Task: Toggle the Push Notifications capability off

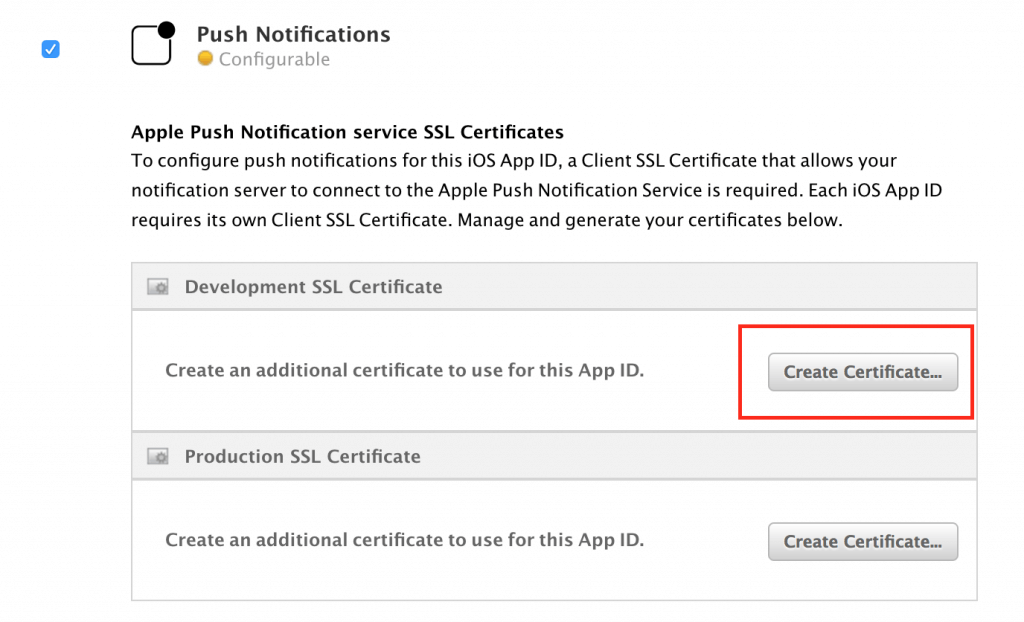Action: (x=50, y=48)
